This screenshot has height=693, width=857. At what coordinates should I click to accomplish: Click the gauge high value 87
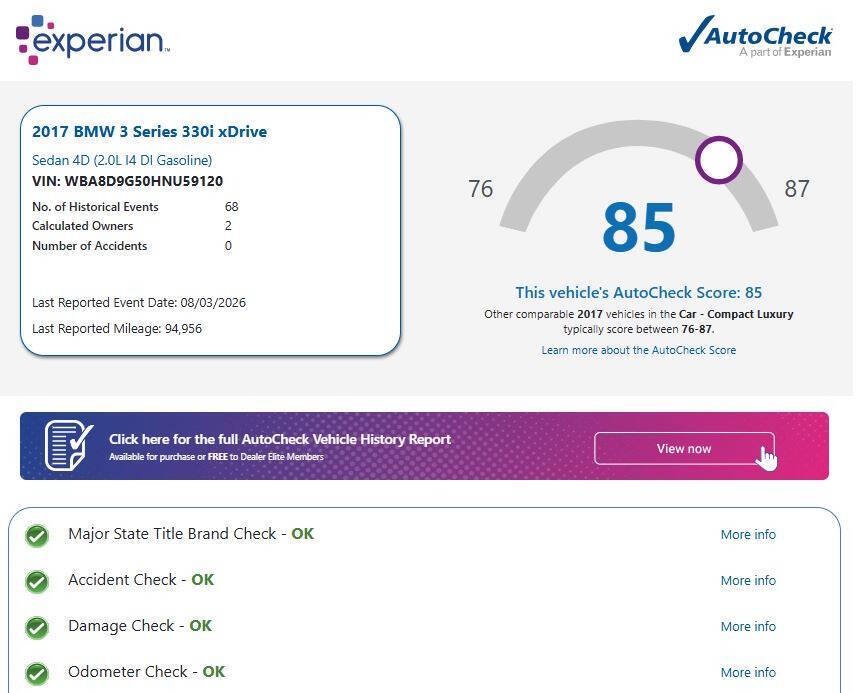(797, 189)
